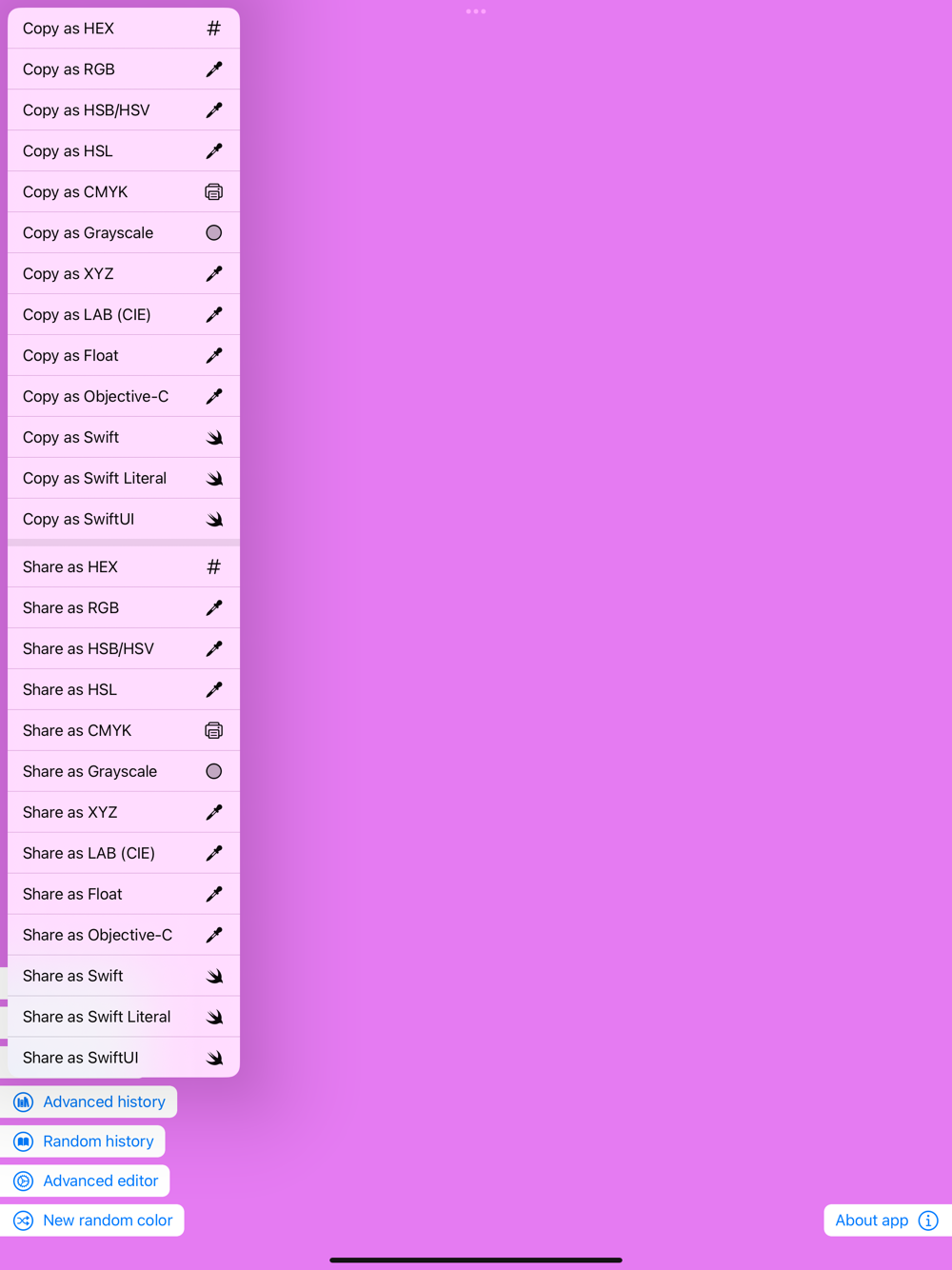Viewport: 952px width, 1270px height.
Task: Select Share as Objective-C entry
Action: click(x=124, y=936)
